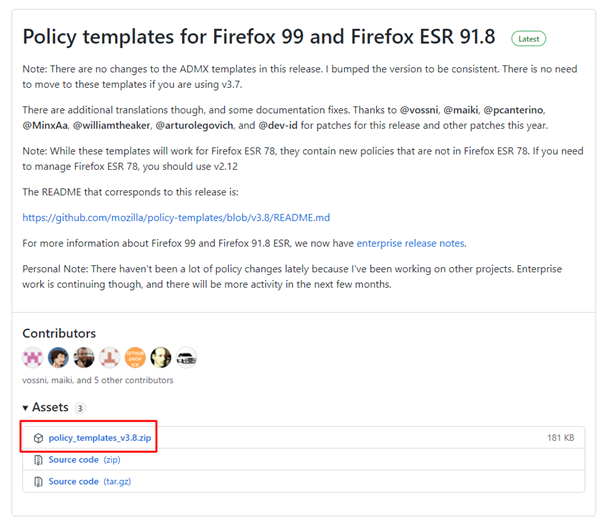Open the @MinxAa mention
The width and height of the screenshot is (600, 519).
point(45,126)
